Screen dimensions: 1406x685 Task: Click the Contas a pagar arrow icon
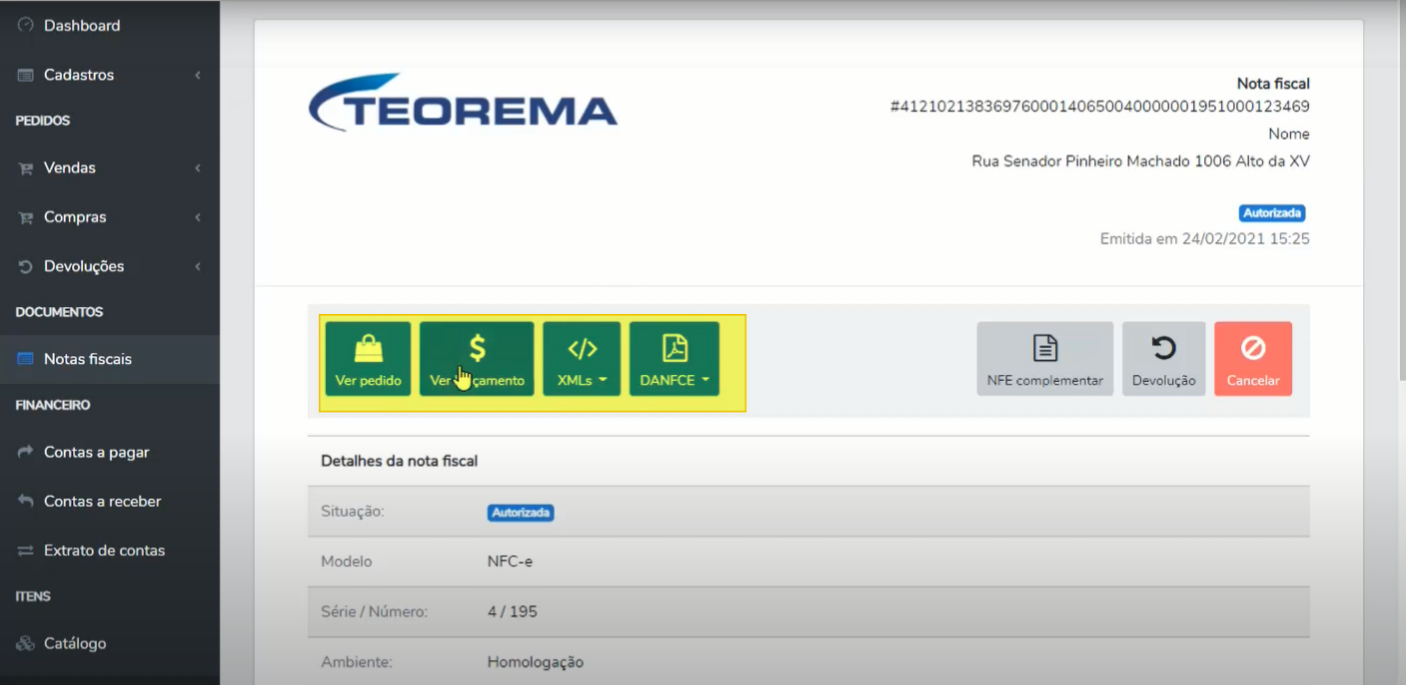pyautogui.click(x=26, y=452)
